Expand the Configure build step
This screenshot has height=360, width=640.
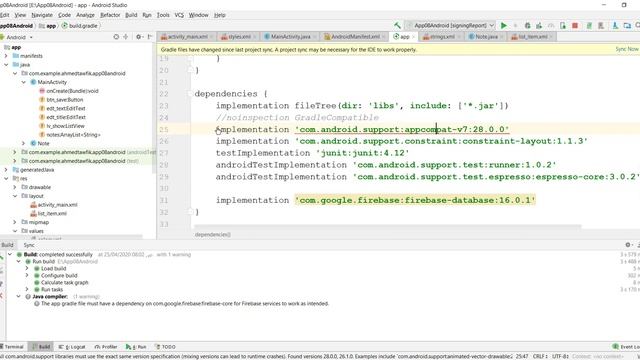pos(27,276)
